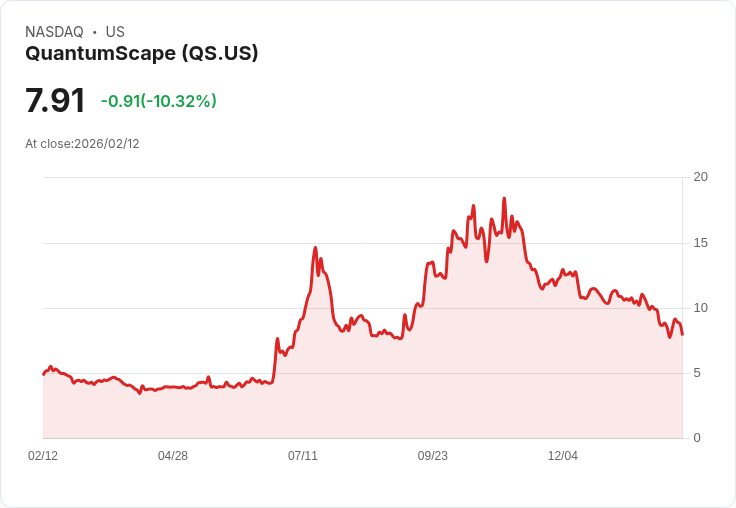
Task: Click the 15 y-axis price label
Action: 701,243
